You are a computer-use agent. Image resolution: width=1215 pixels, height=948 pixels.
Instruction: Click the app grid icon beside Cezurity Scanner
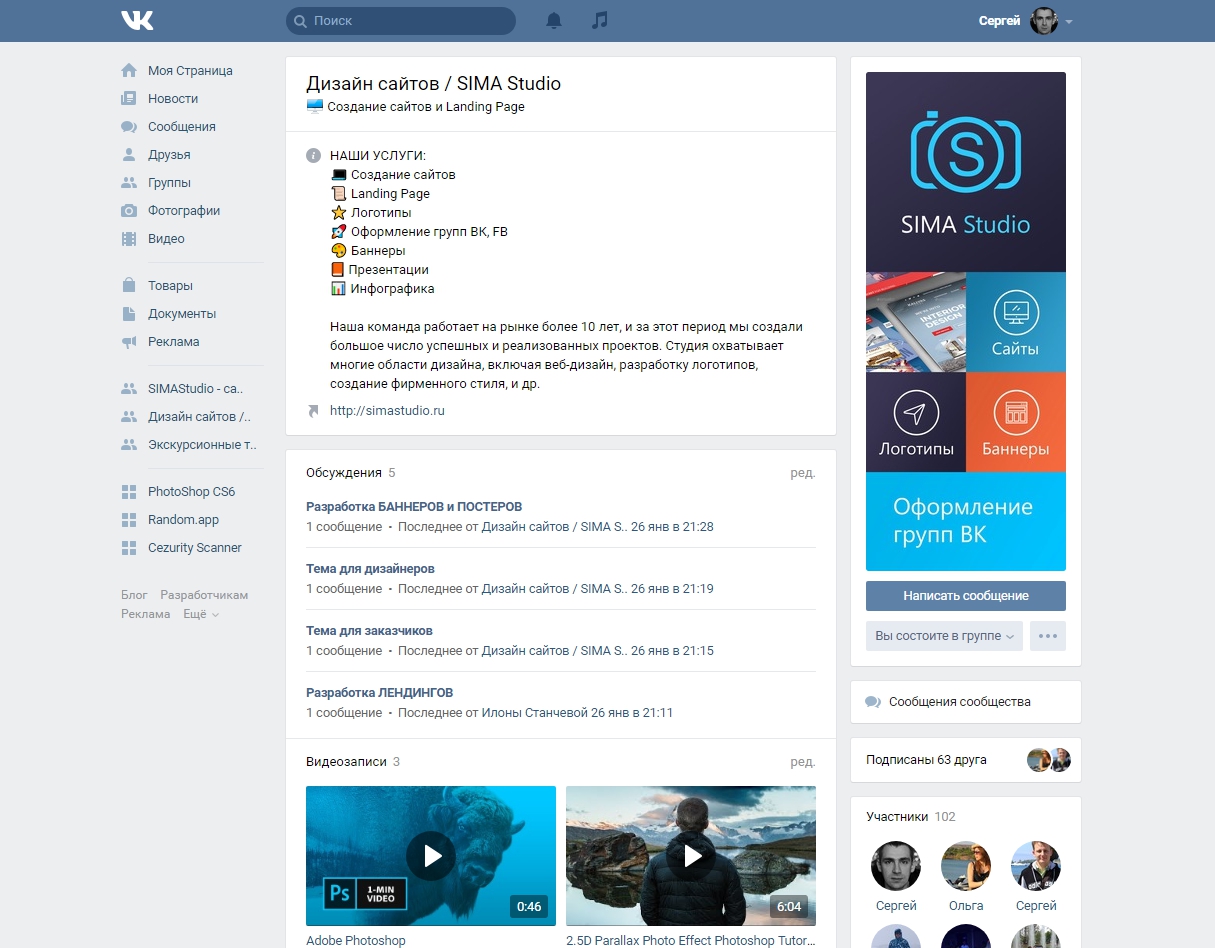[129, 548]
